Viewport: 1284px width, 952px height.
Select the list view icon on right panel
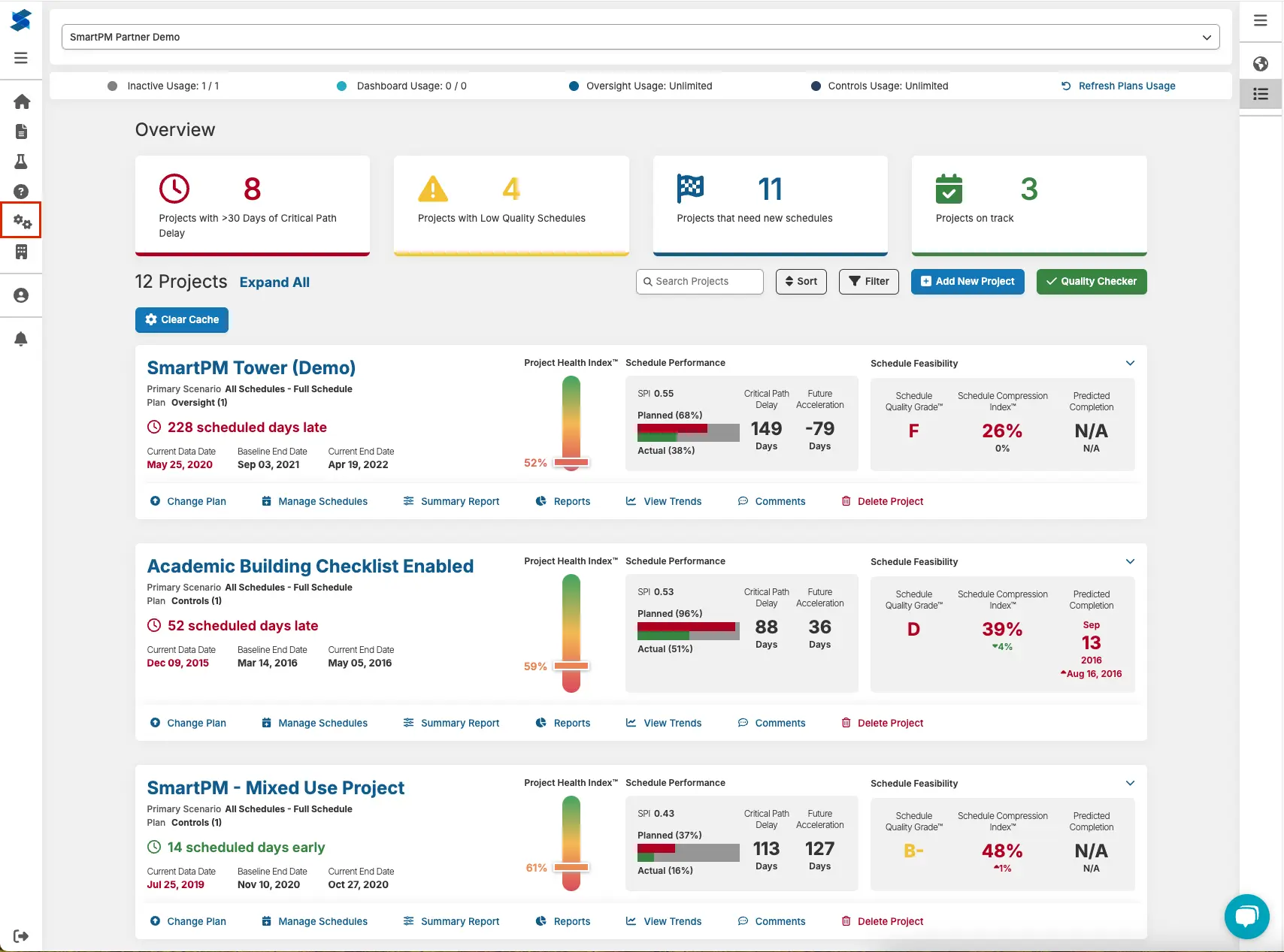1261,94
